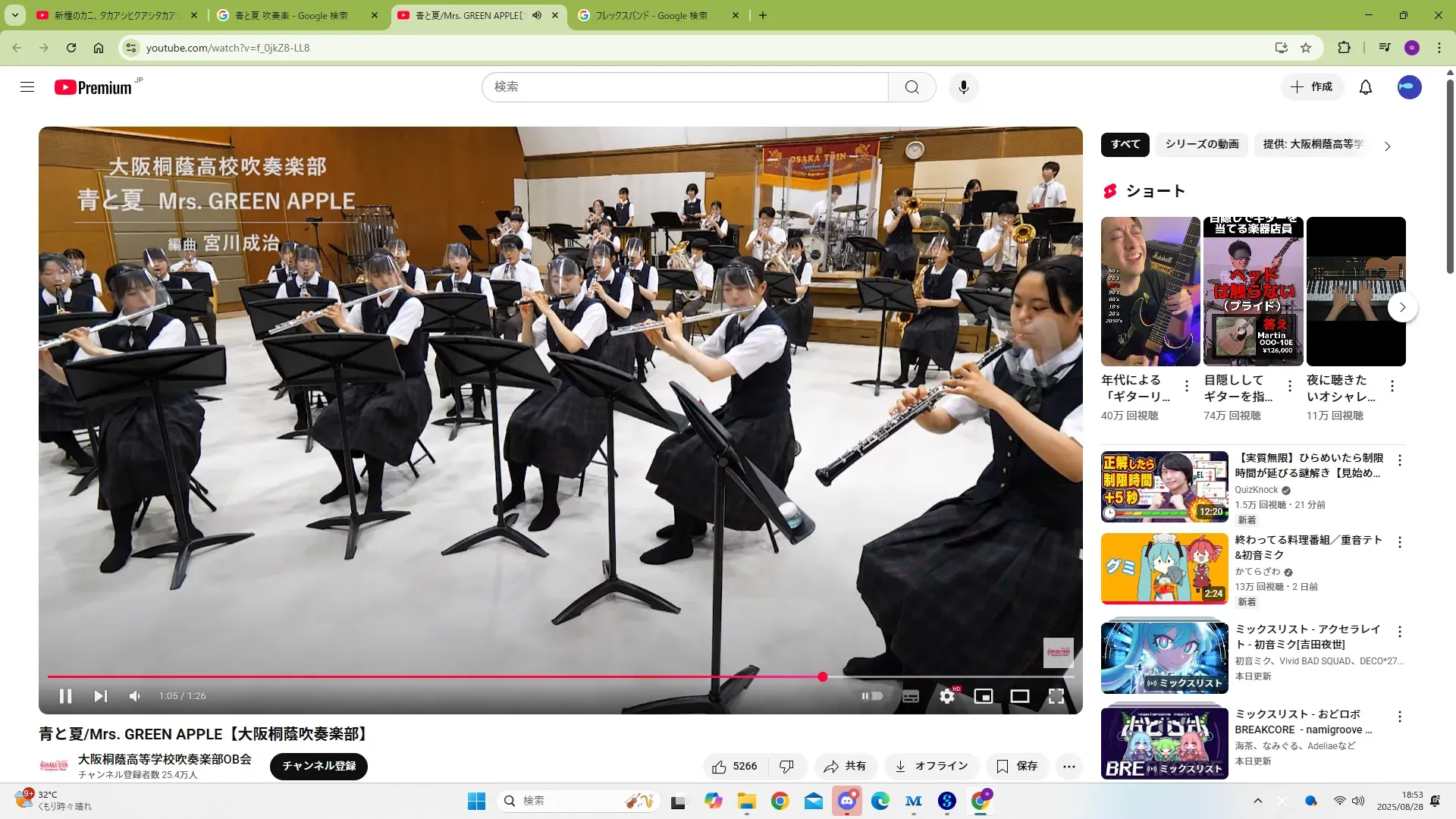Enter fullscreen mode

pos(1056,696)
